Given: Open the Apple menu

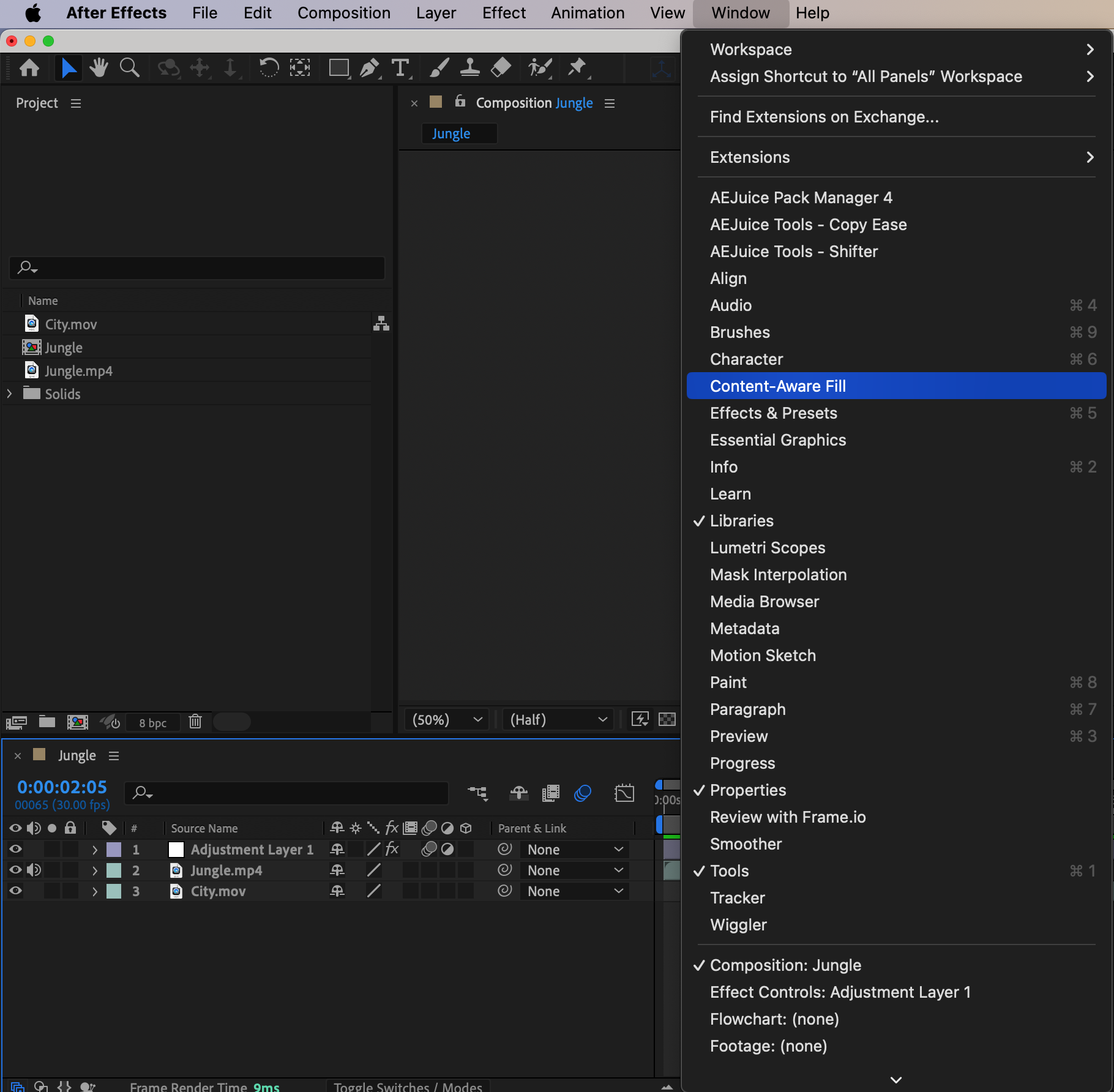Looking at the screenshot, I should click(x=32, y=13).
